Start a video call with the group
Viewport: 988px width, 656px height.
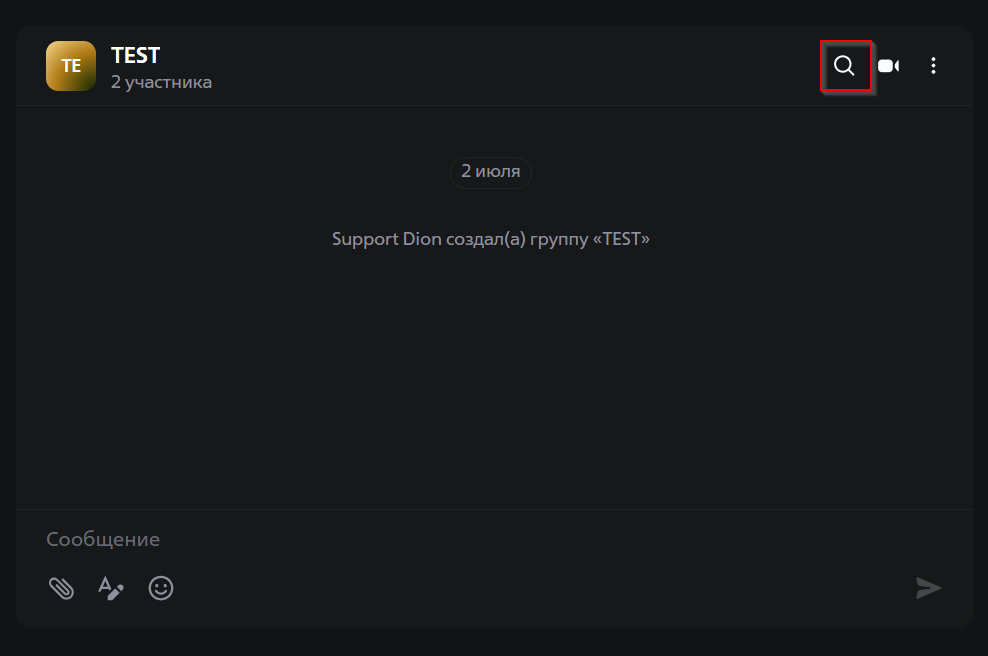coord(888,66)
